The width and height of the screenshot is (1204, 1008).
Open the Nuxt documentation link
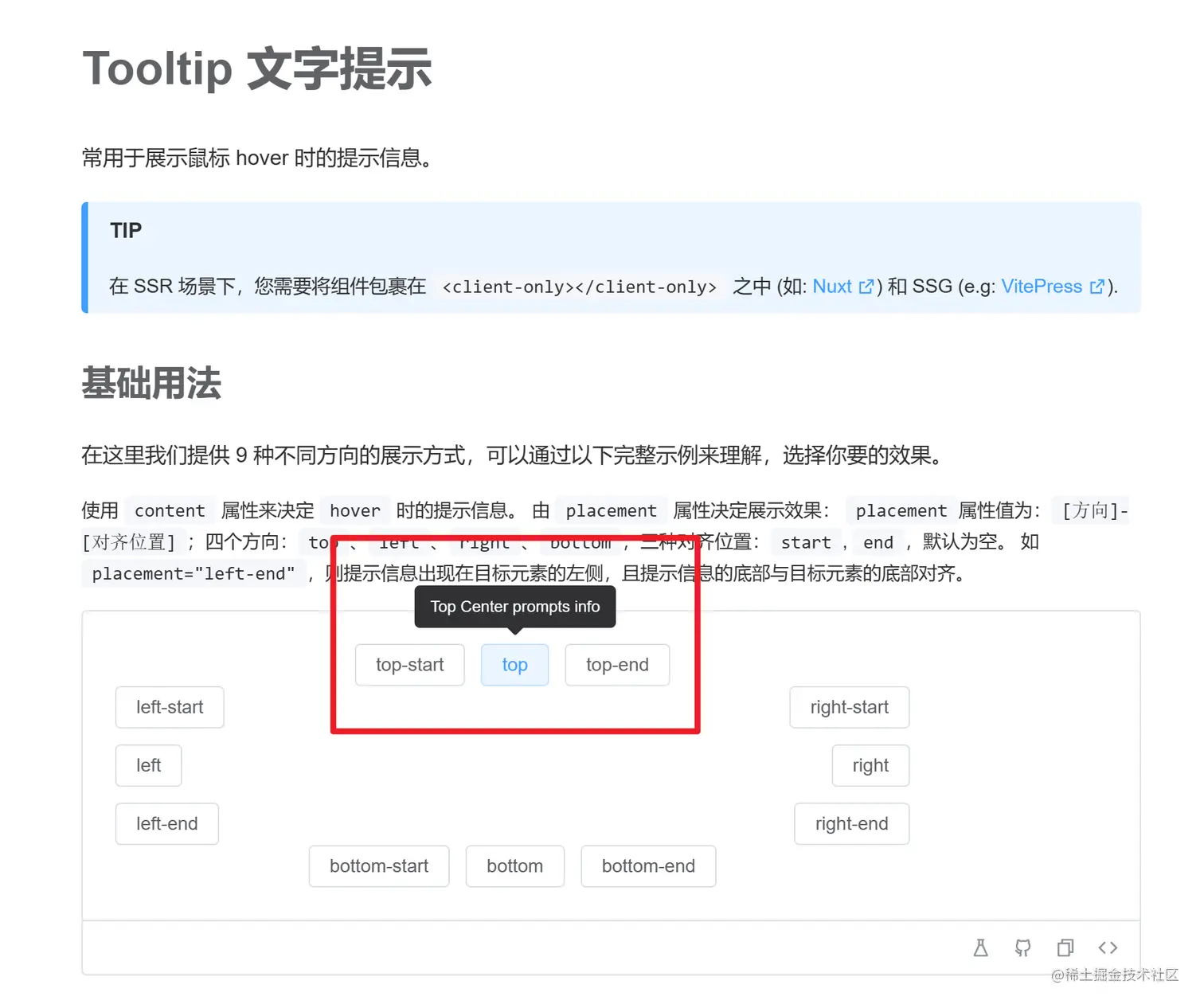point(833,286)
